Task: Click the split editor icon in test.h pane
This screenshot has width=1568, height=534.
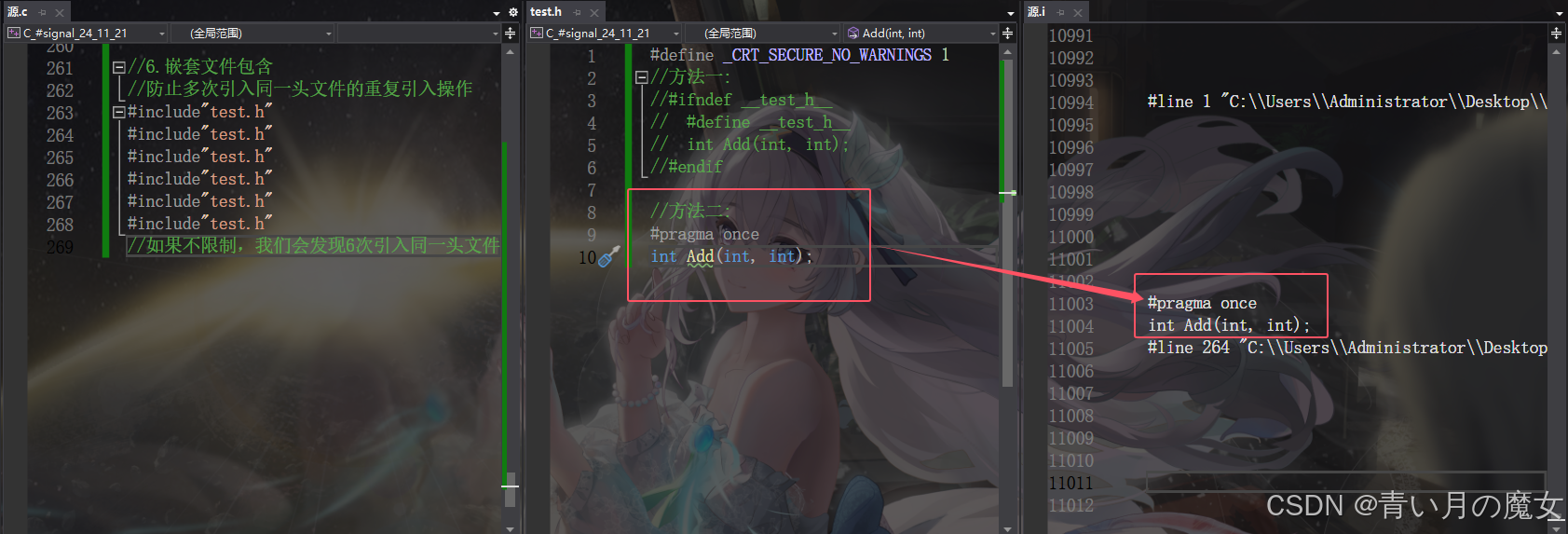Action: coord(1007,33)
